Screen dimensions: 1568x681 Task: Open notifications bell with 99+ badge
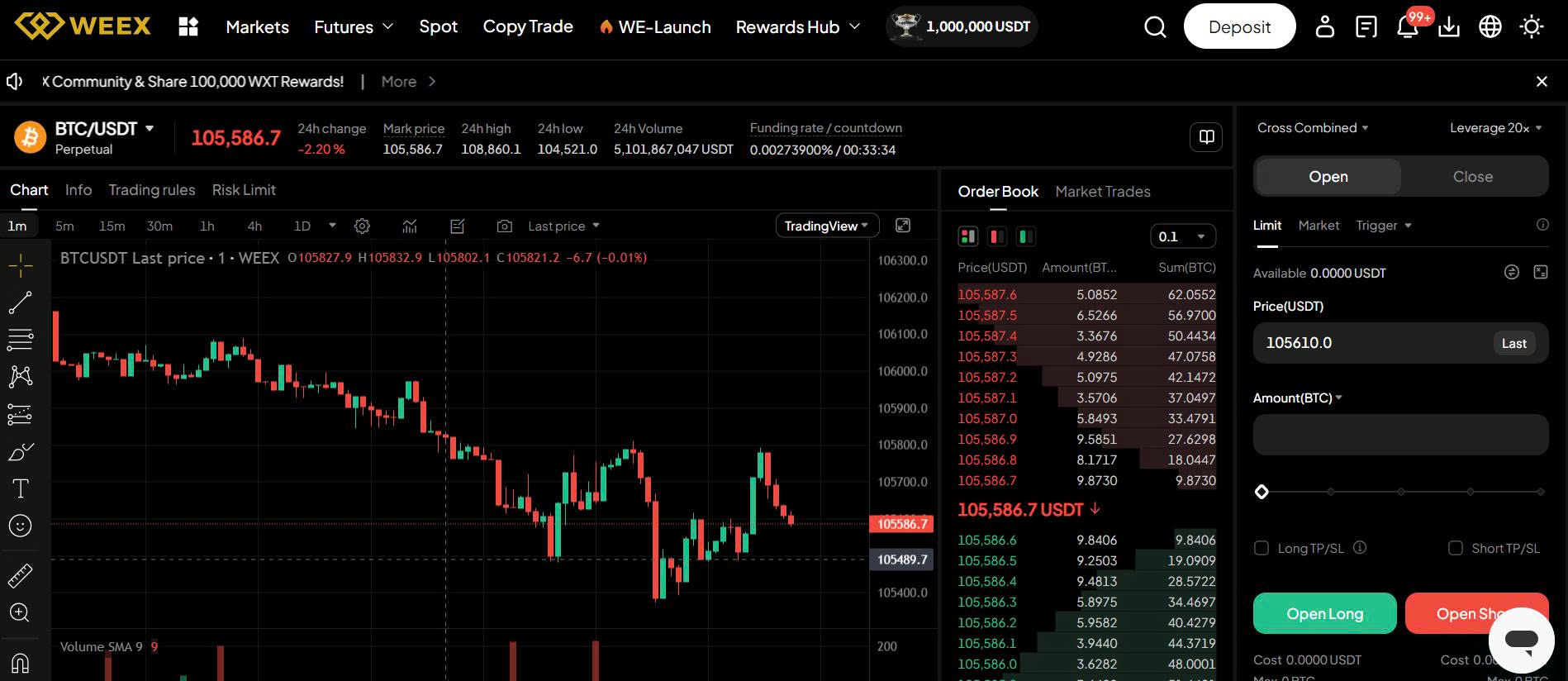click(1409, 25)
